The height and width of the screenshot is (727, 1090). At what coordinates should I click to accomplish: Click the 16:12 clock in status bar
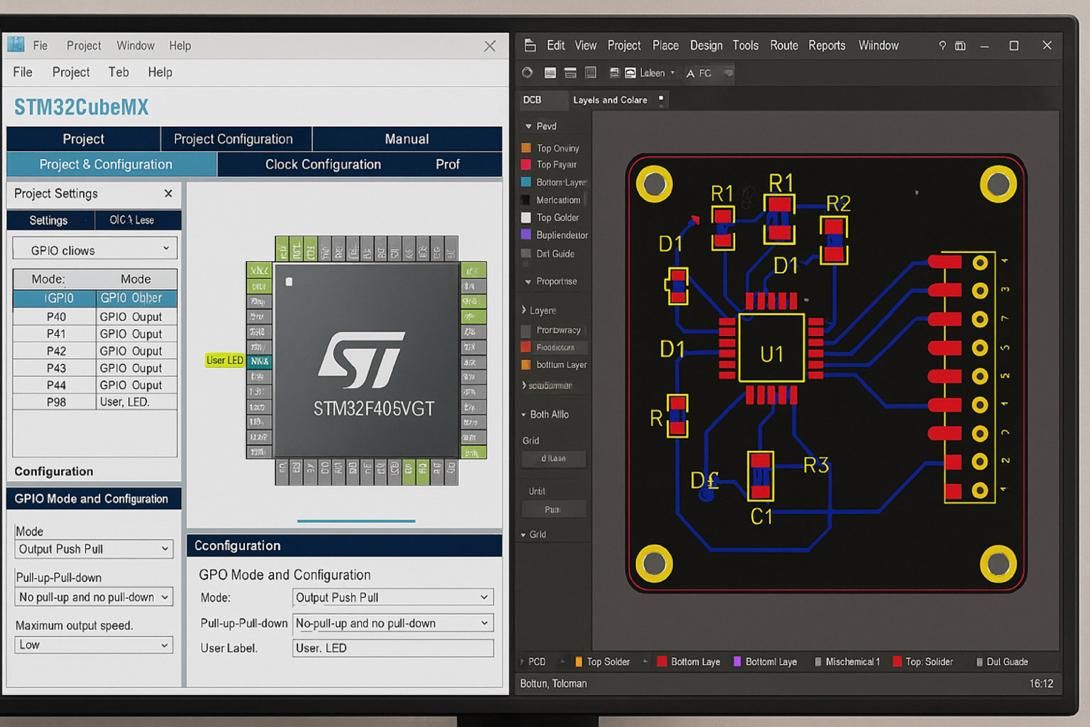pyautogui.click(x=1041, y=684)
